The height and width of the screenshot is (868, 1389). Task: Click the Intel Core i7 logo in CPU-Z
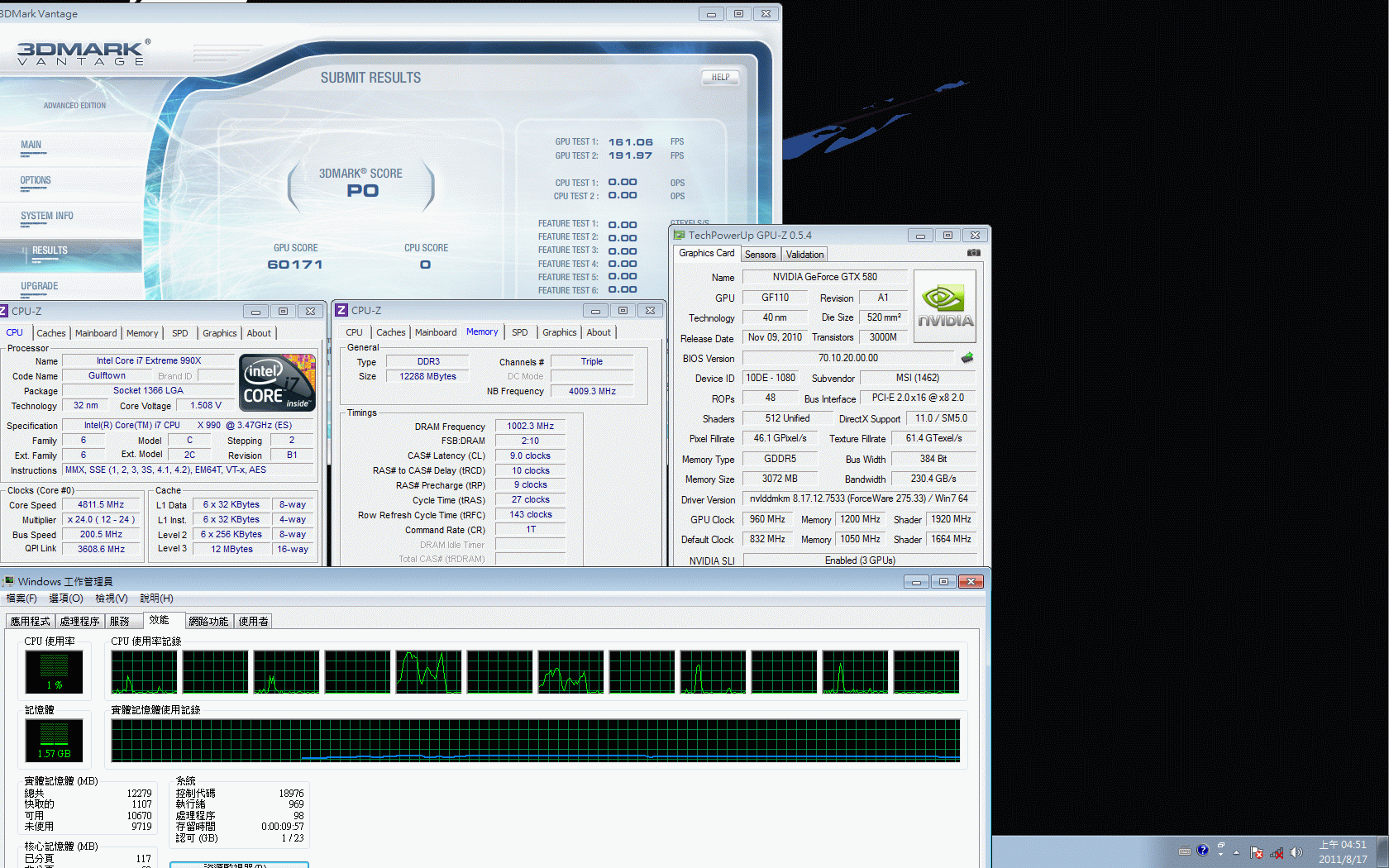click(278, 383)
